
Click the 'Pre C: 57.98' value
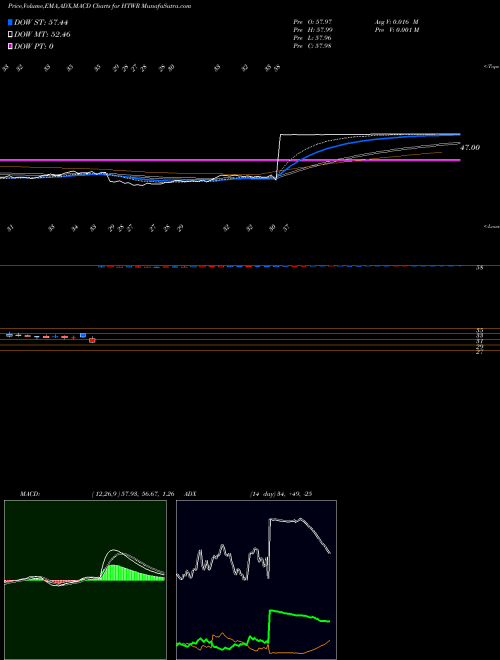[x=313, y=46]
